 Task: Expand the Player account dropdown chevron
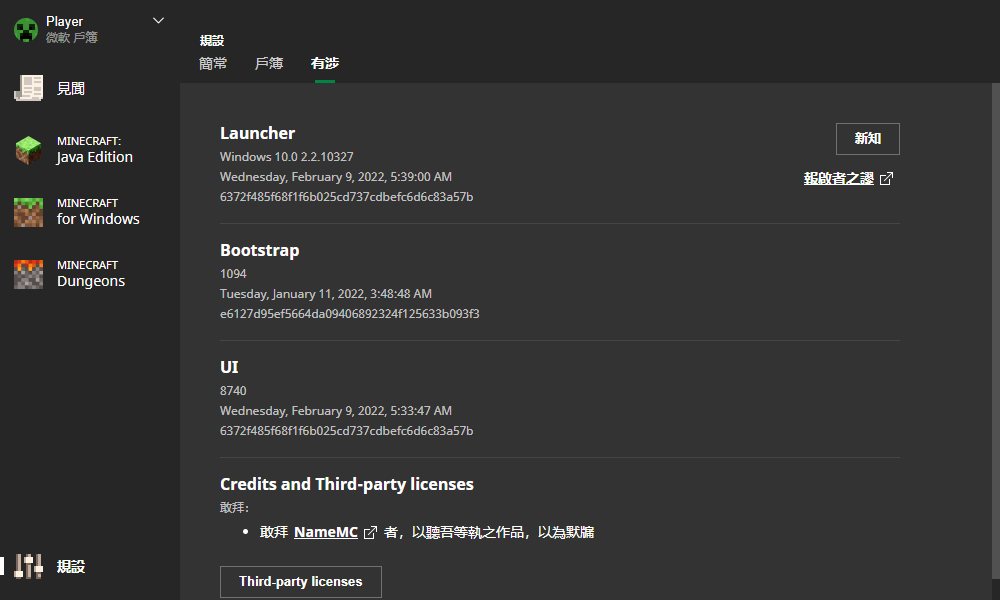click(x=158, y=21)
